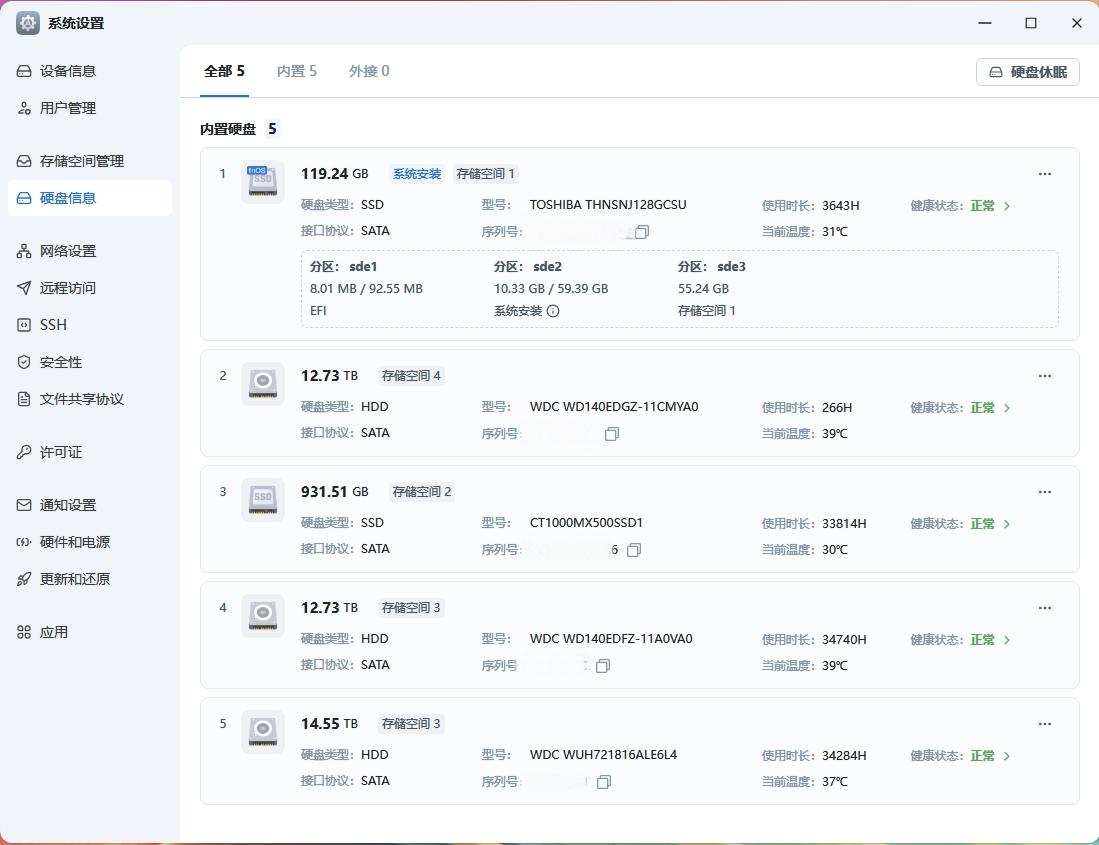Open 网络设置 from the sidebar

(x=68, y=251)
